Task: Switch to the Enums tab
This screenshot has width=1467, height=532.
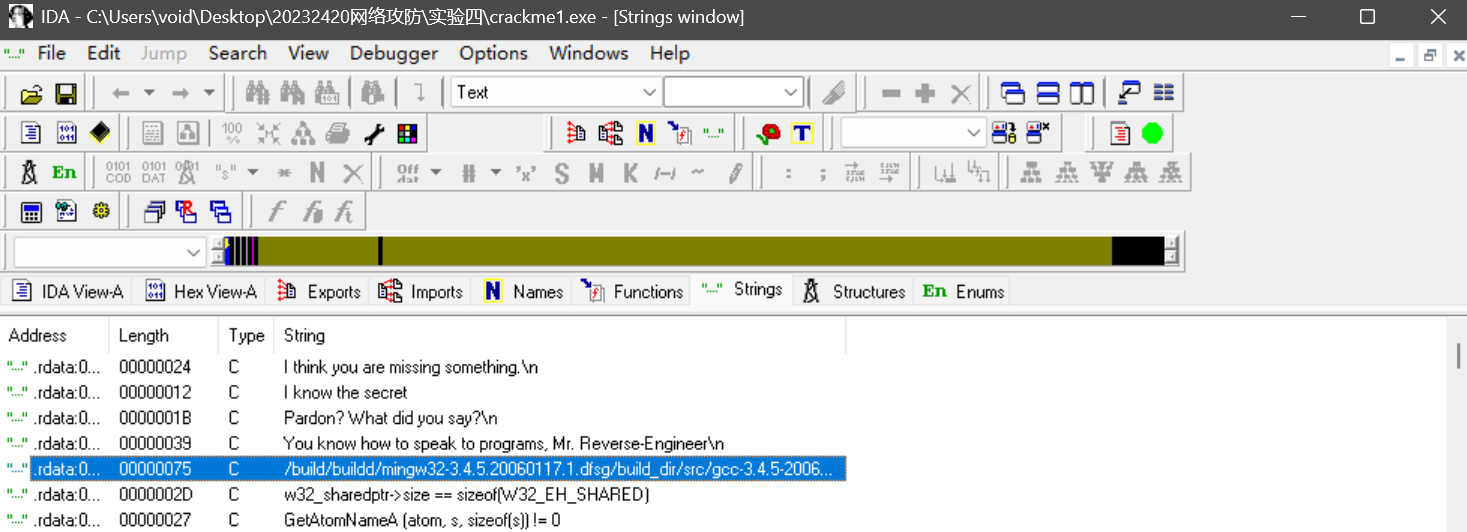Action: click(963, 292)
